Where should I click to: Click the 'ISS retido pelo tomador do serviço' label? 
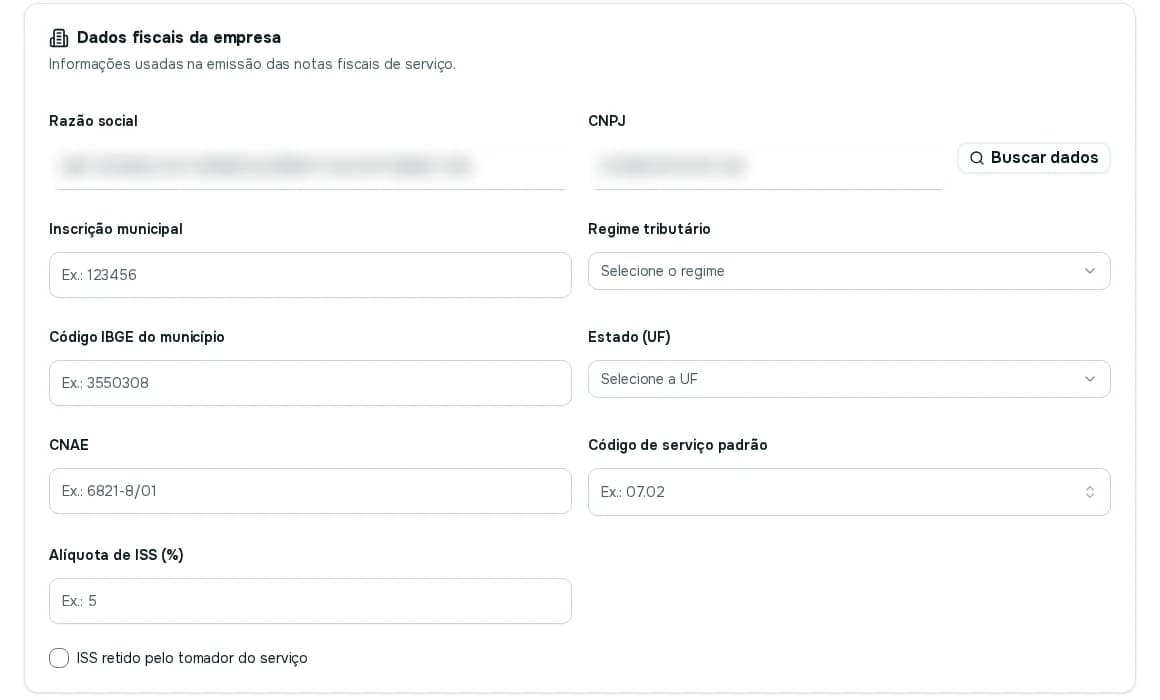192,658
